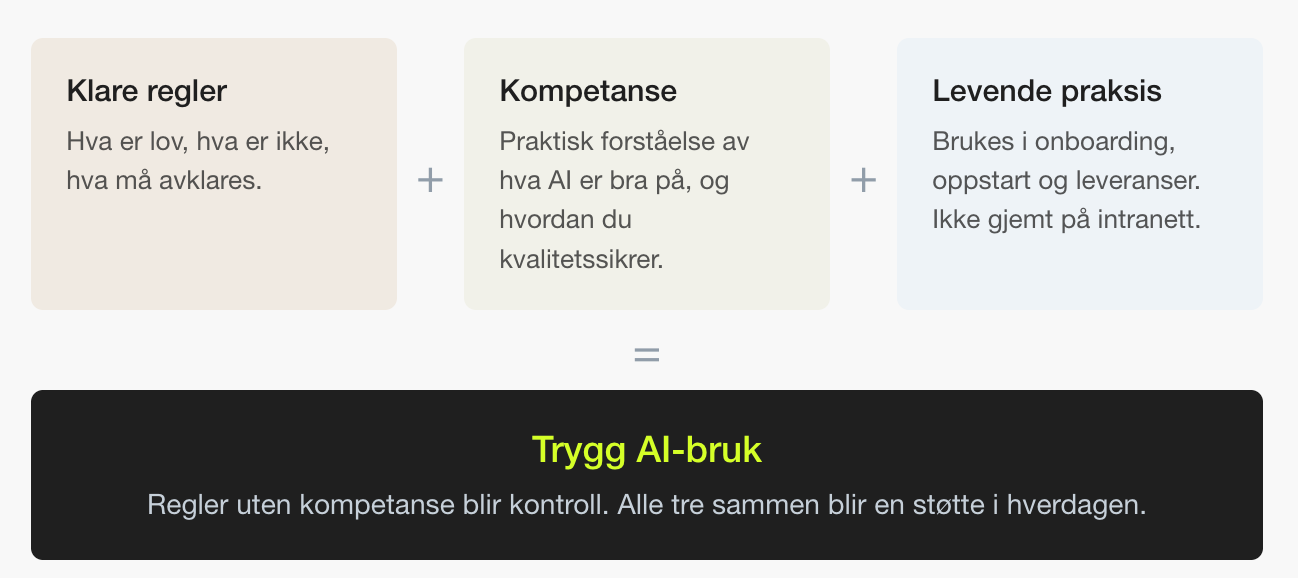Screen dimensions: 1298x578
Task: Click text 'Brukes i onboarding,'
Action: pyautogui.click(x=1054, y=141)
